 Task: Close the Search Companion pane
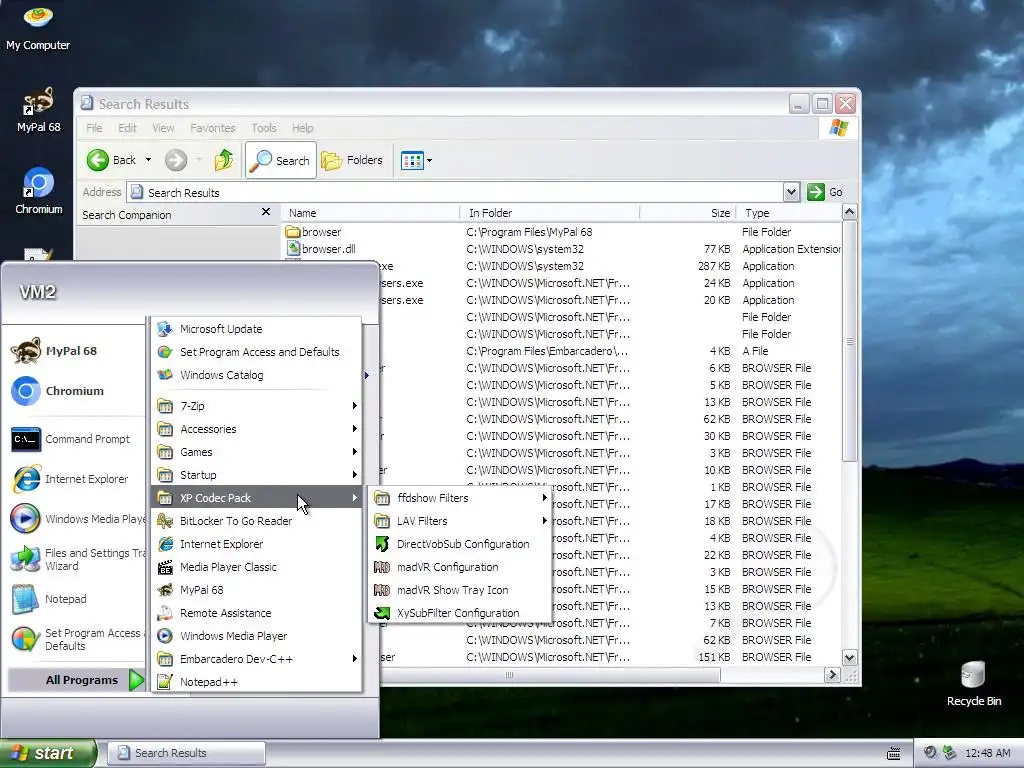click(266, 212)
